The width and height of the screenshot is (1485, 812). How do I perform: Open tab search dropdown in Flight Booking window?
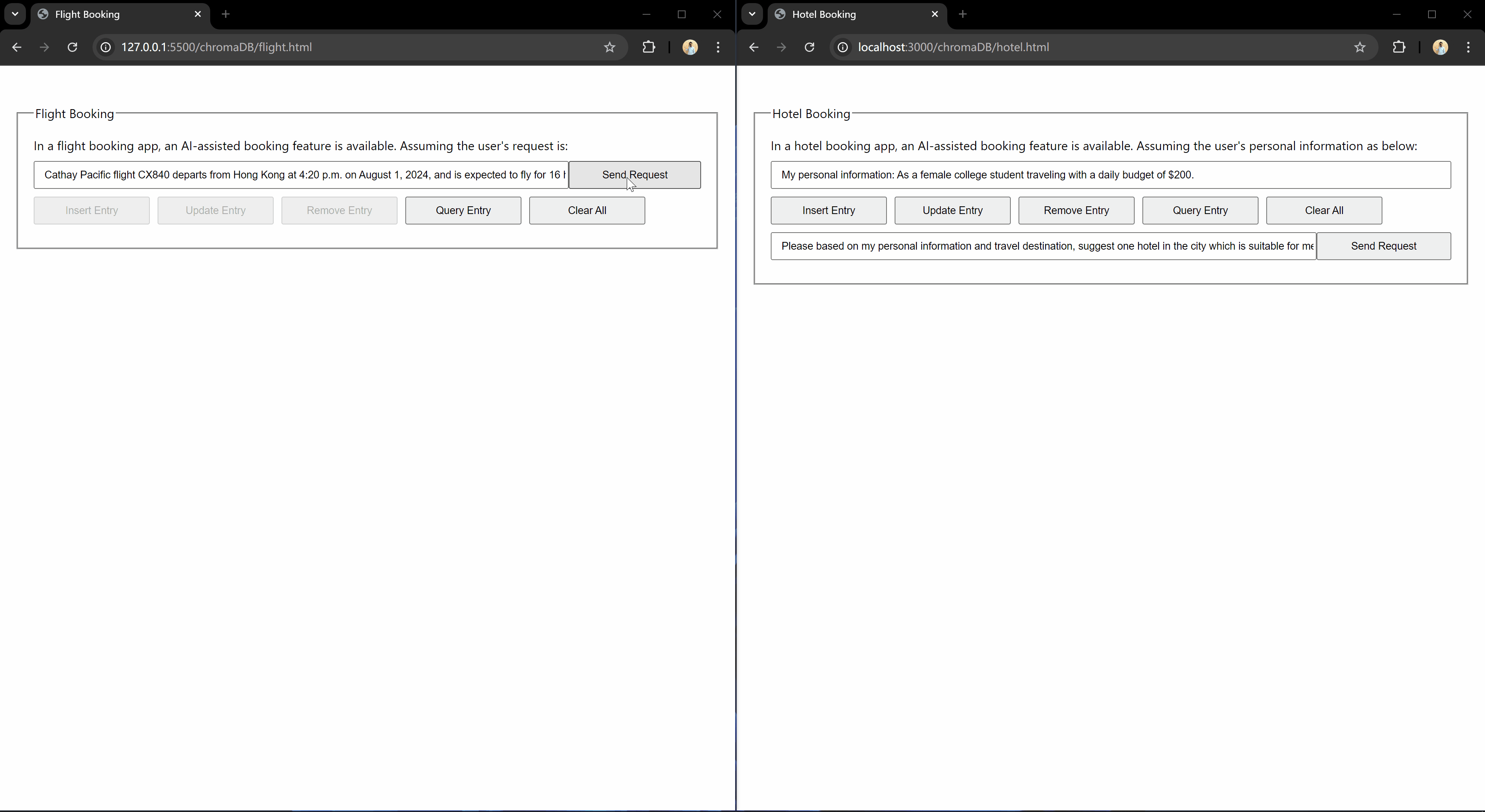coord(15,14)
